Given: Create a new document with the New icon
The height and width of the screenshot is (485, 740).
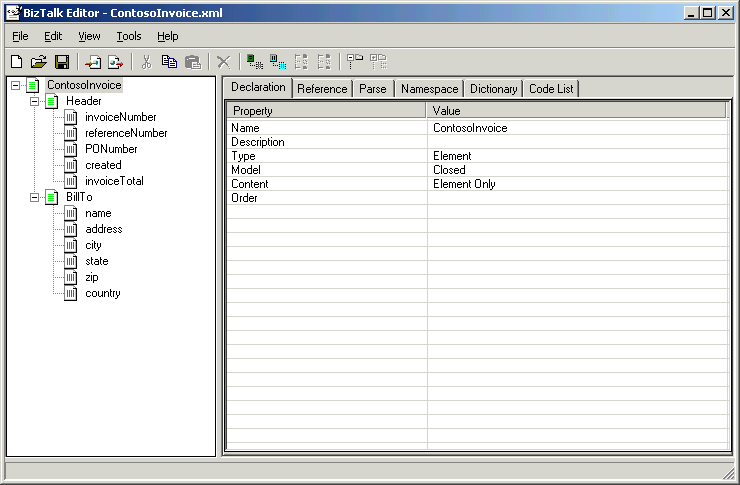Looking at the screenshot, I should [16, 62].
